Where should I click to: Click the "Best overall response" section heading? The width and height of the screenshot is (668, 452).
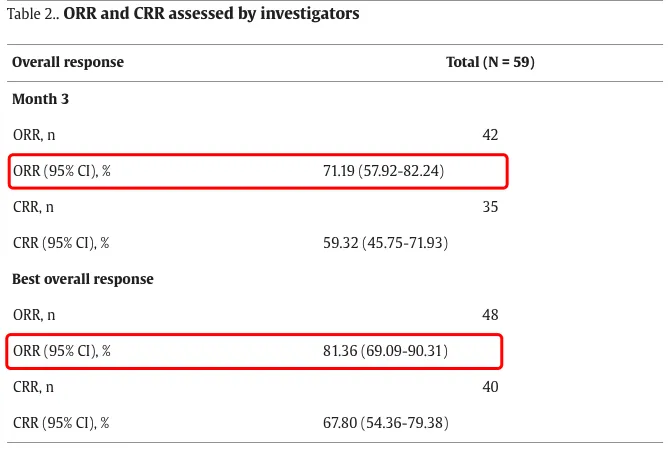[x=83, y=279]
